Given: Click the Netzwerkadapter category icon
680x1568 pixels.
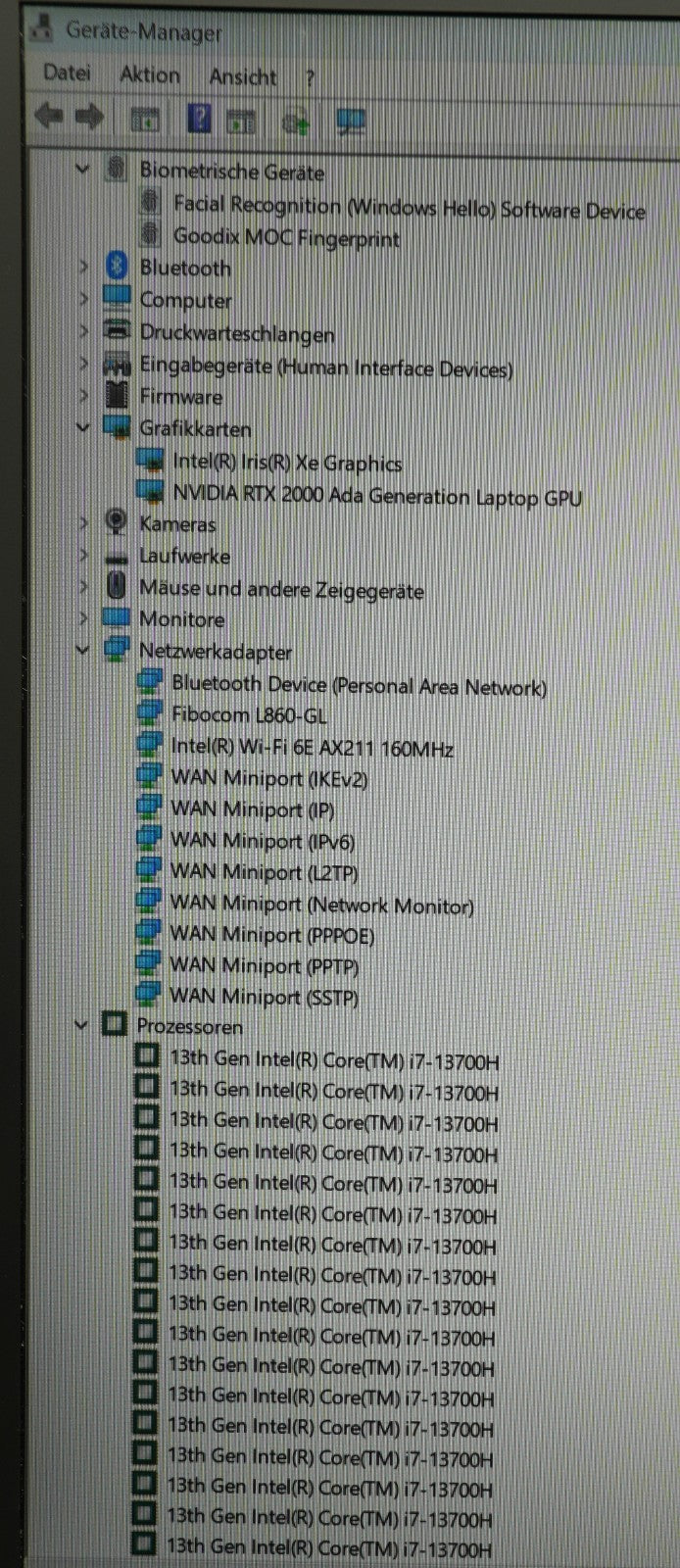Looking at the screenshot, I should 117,649.
